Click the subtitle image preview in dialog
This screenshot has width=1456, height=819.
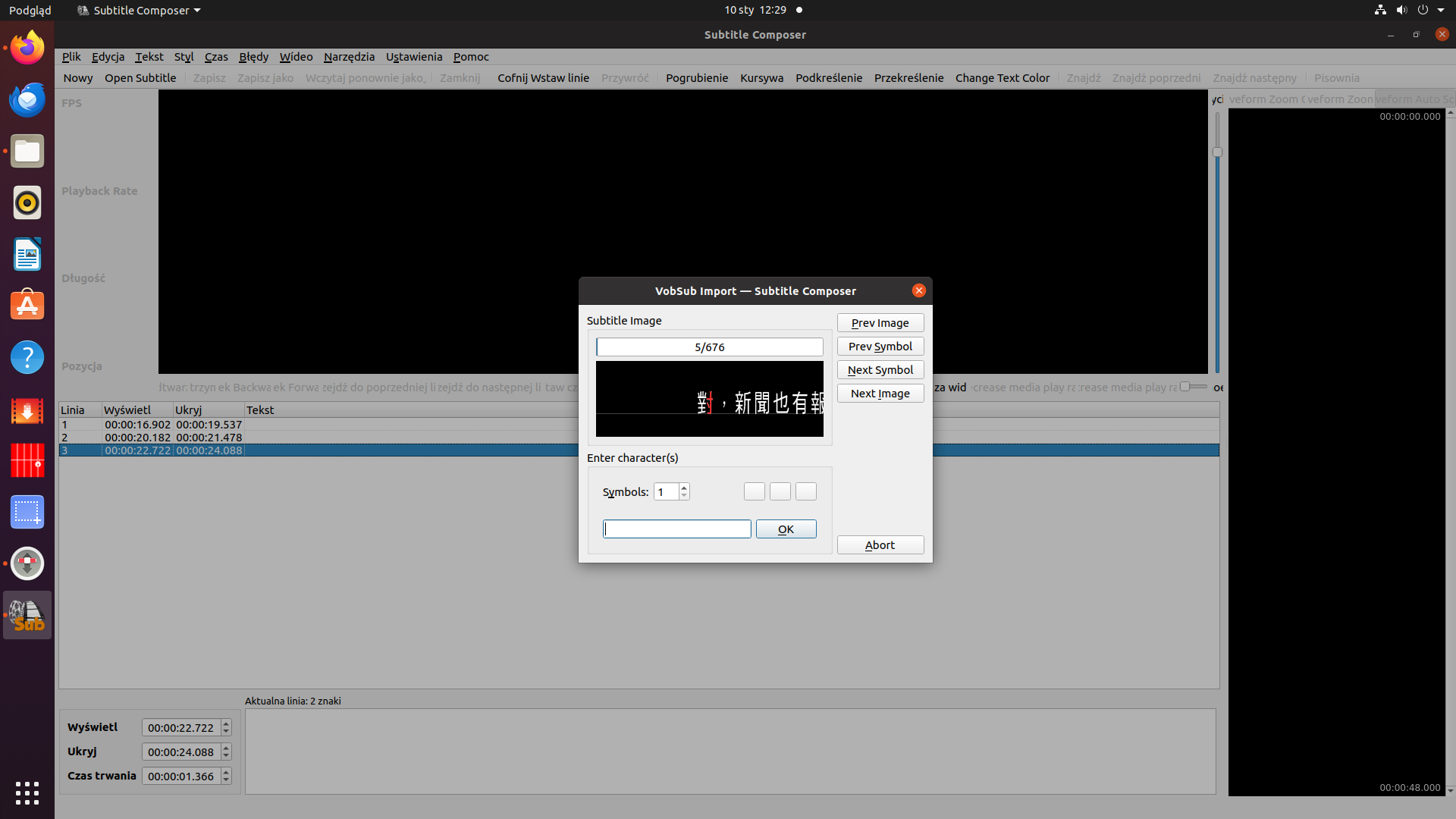pos(710,399)
